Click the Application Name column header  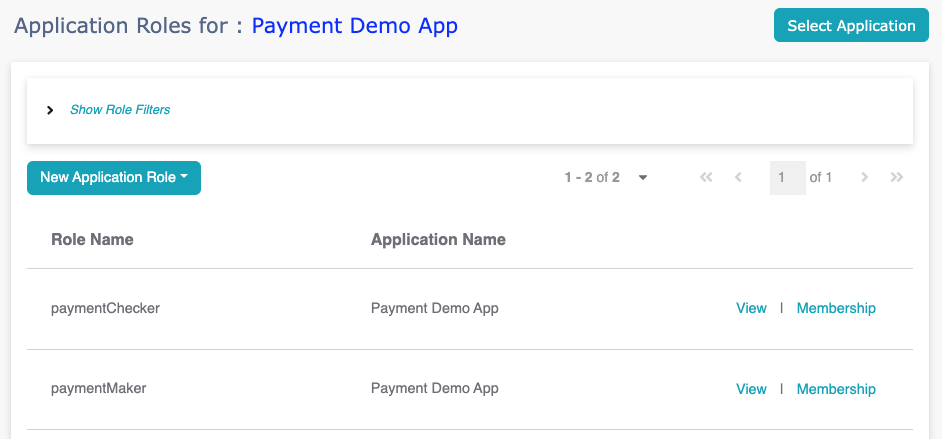pyautogui.click(x=438, y=240)
